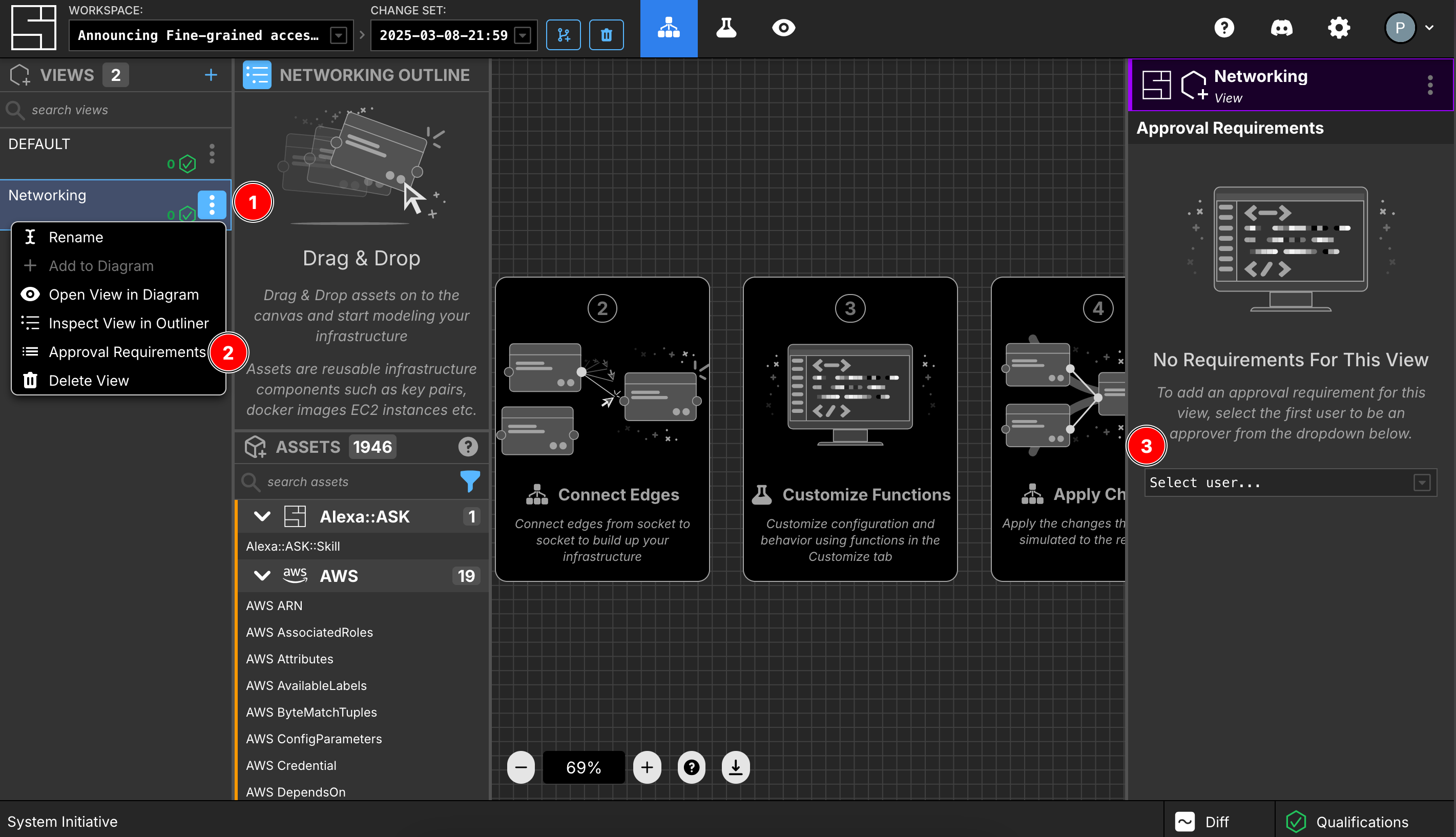This screenshot has width=1456, height=837.
Task: Click the DEFAULT view qualification check icon
Action: tap(188, 164)
